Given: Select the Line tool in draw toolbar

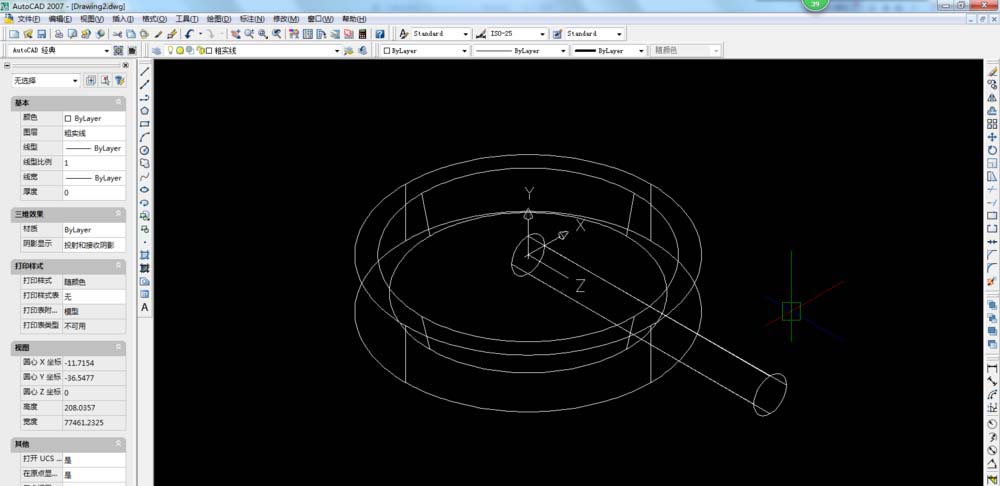Looking at the screenshot, I should 145,71.
